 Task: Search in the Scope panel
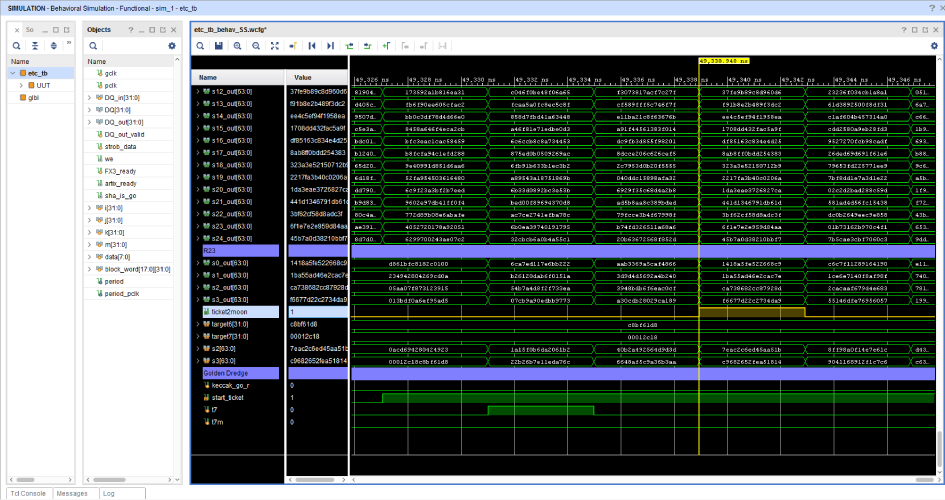[x=16, y=46]
